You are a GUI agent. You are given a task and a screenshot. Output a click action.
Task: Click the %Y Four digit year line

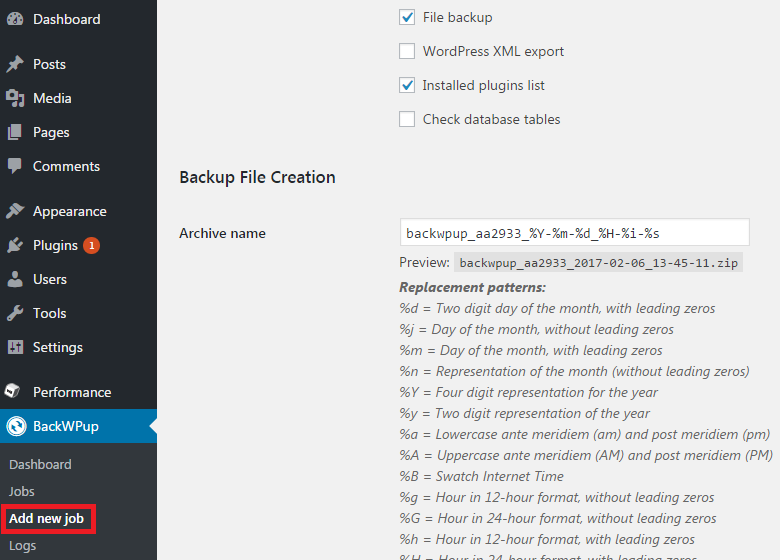click(528, 392)
